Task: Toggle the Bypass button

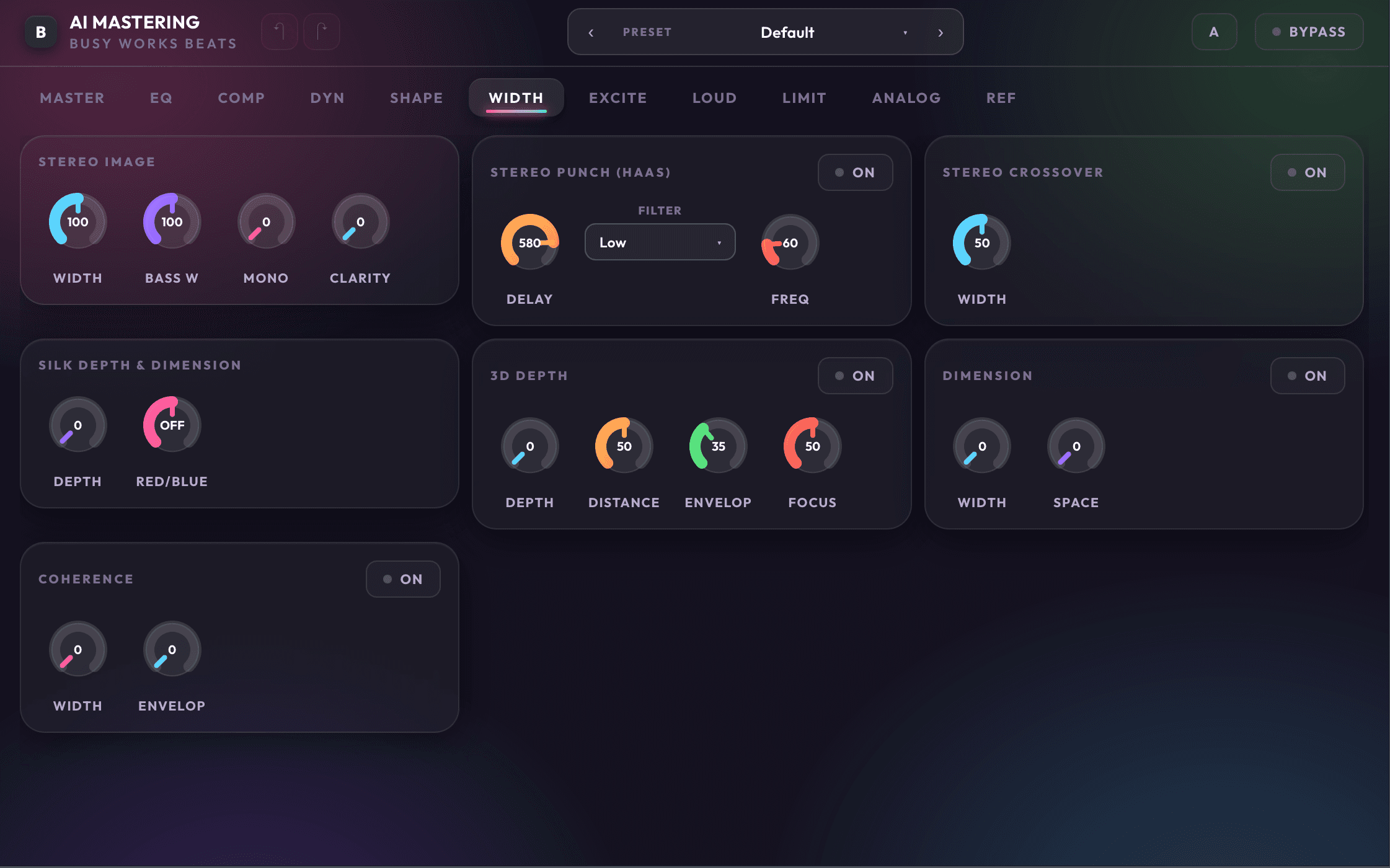Action: [1309, 32]
